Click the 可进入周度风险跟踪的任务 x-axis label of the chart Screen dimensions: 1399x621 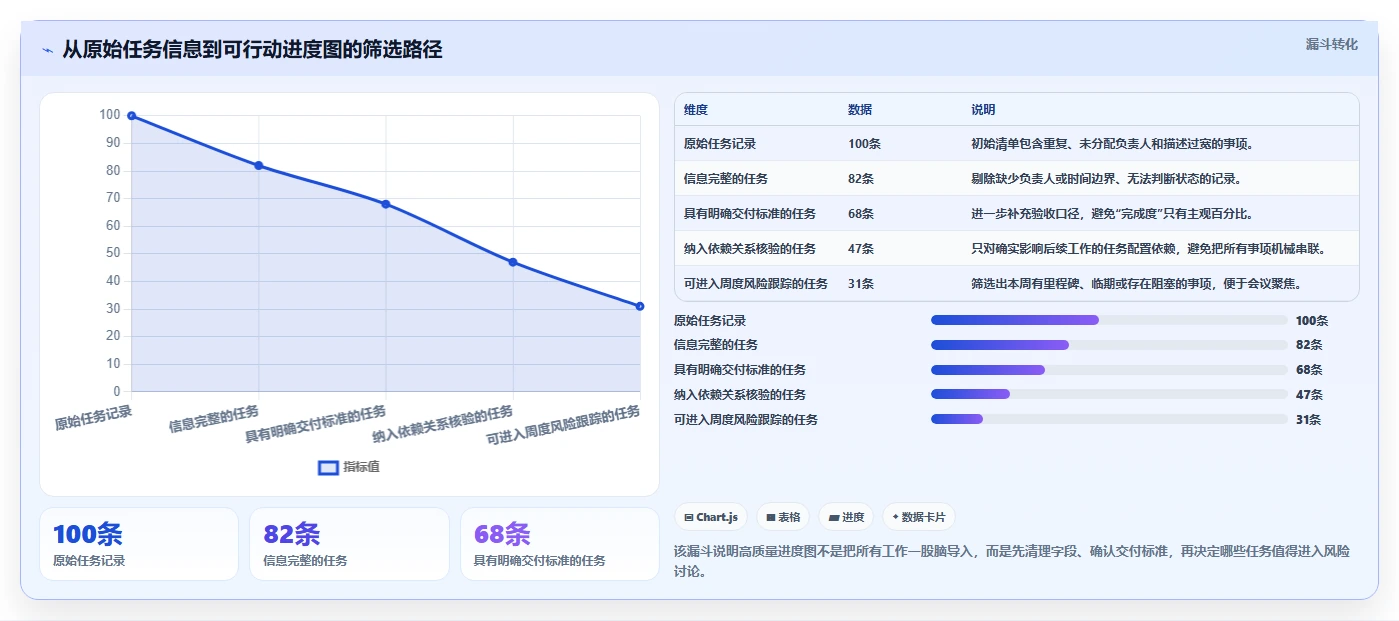coord(564,426)
